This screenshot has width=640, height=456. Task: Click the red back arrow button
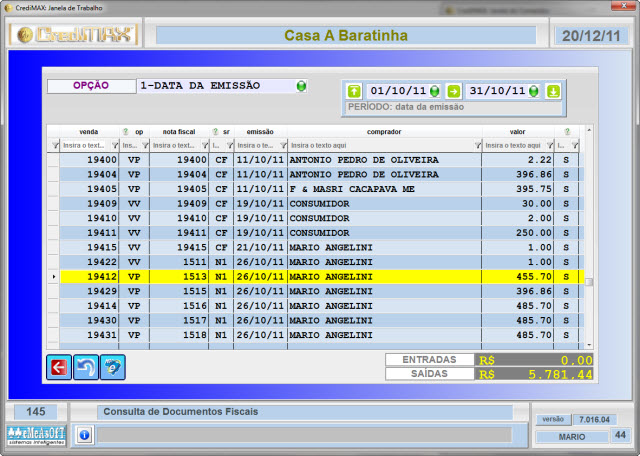[x=58, y=367]
